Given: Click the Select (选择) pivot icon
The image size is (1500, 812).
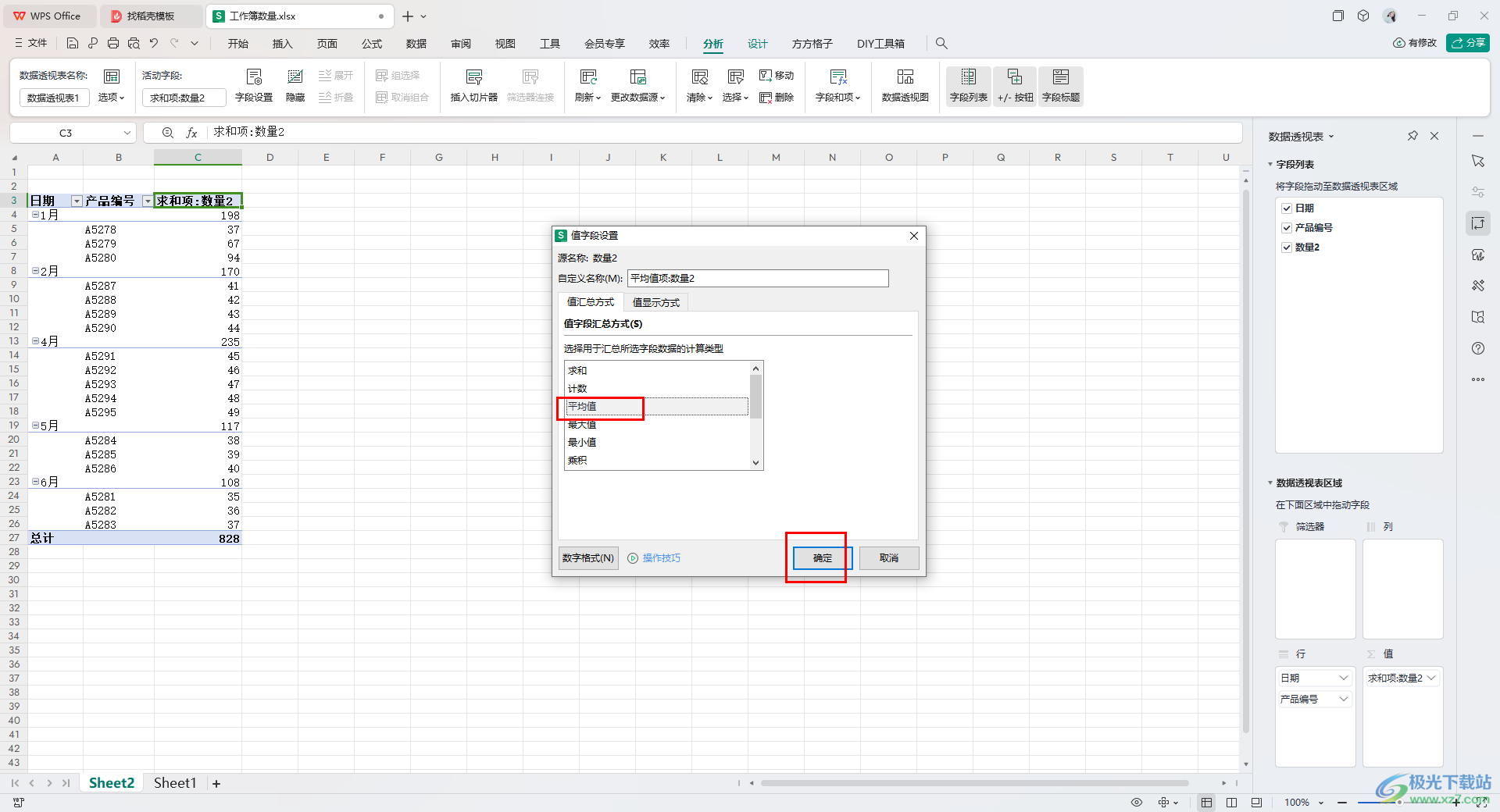Looking at the screenshot, I should (735, 85).
